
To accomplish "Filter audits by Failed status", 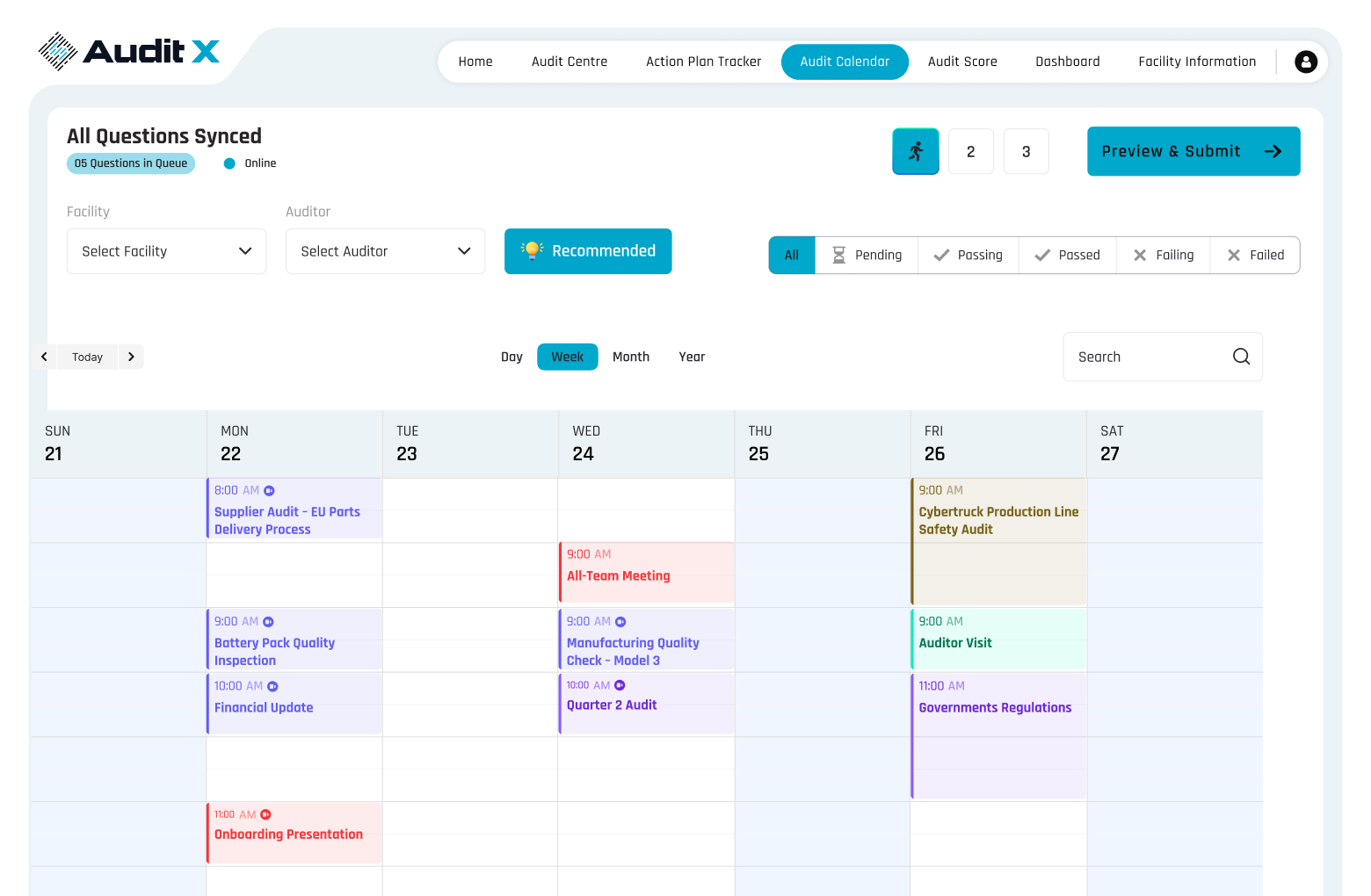I will 1255,255.
